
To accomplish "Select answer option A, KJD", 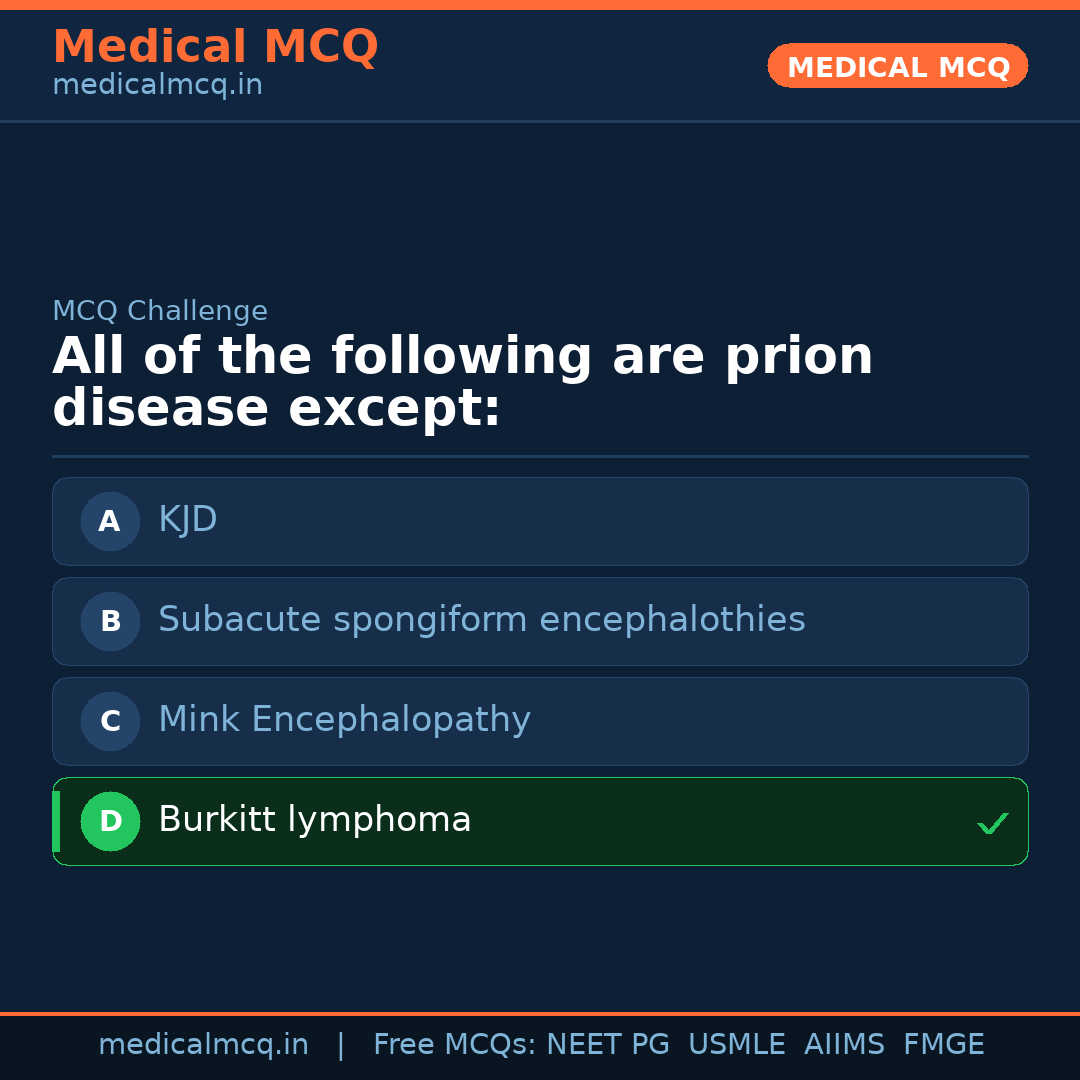I will pos(540,521).
